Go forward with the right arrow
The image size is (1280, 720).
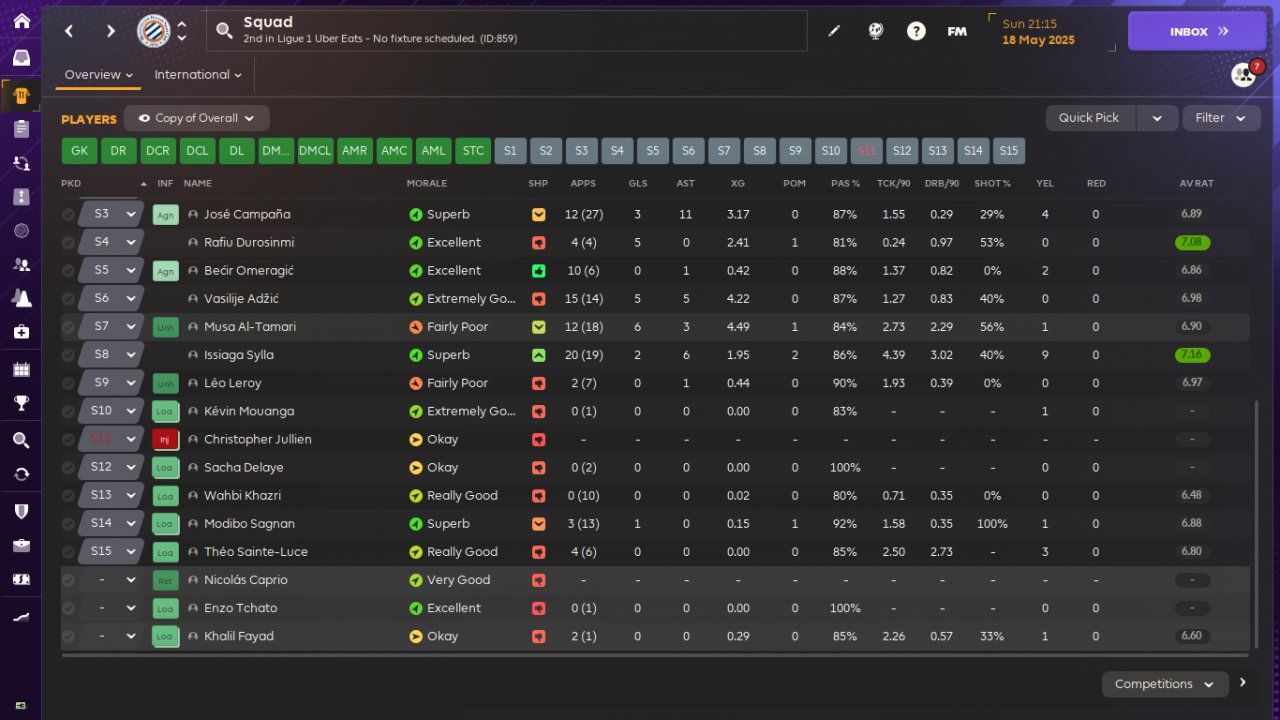111,31
